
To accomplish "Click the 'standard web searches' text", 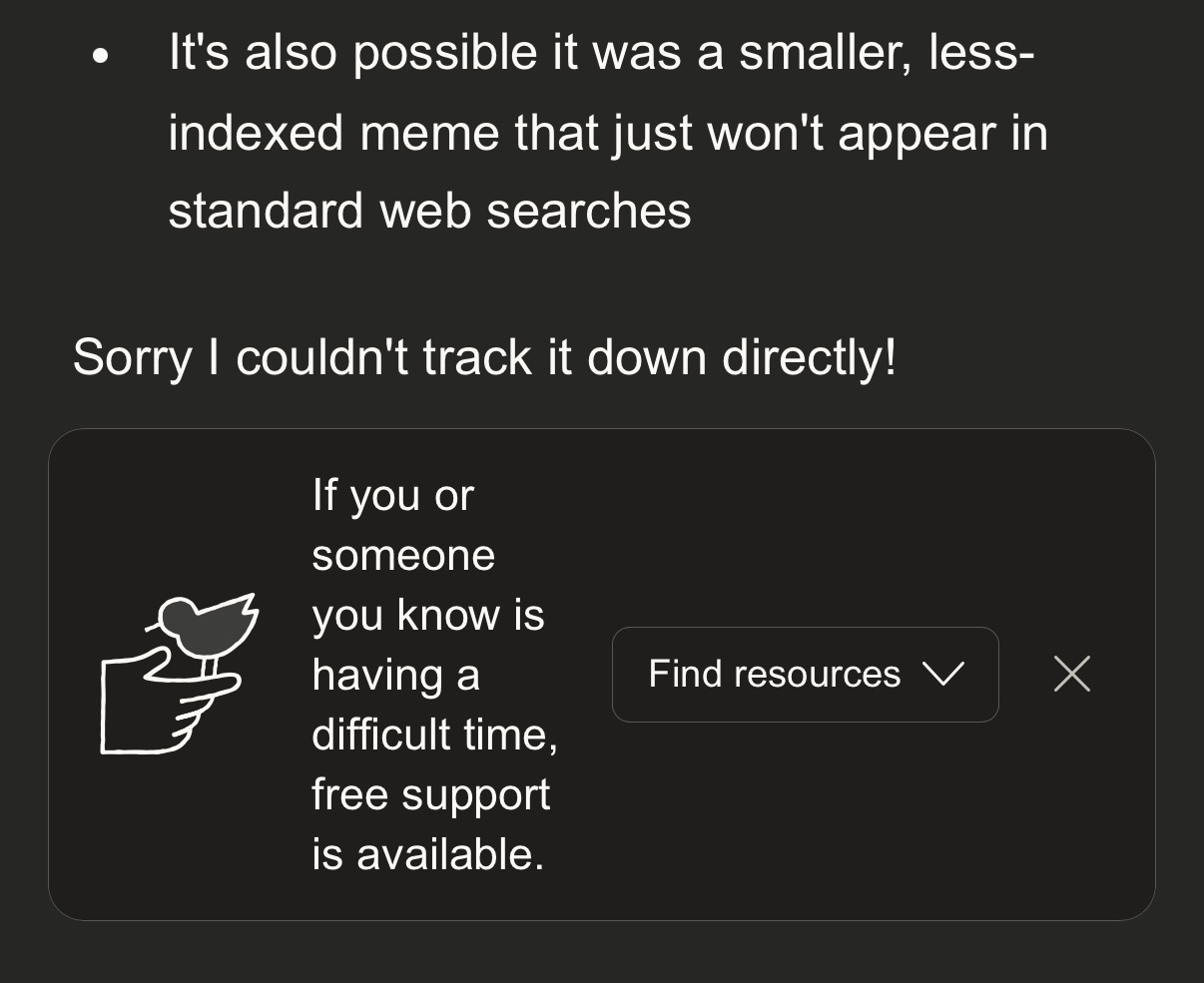I will [429, 211].
